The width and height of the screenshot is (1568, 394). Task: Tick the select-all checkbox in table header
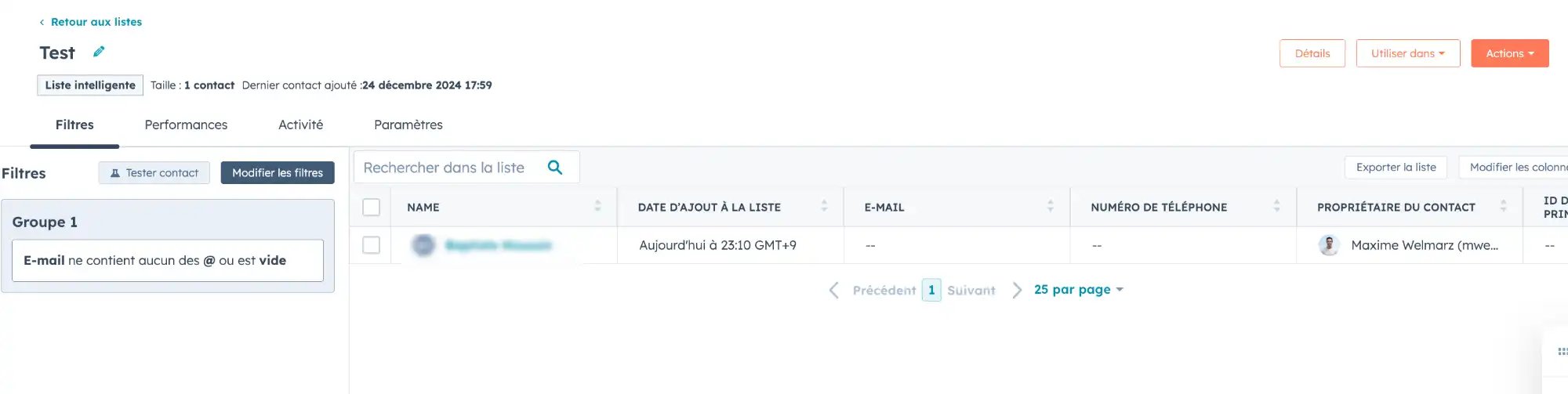[x=372, y=207]
